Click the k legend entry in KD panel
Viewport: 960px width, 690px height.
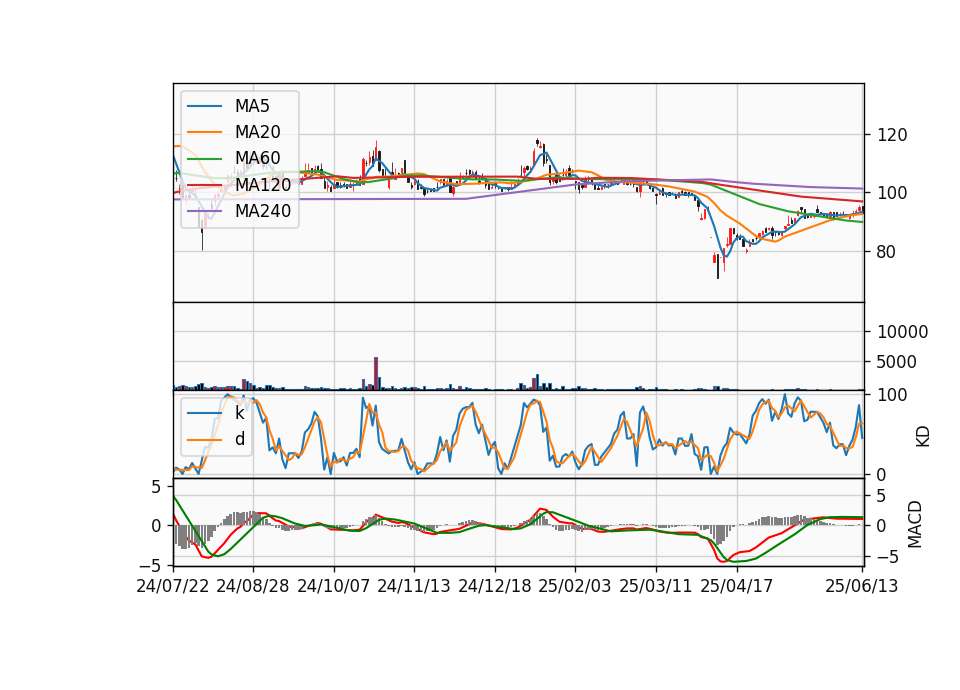[239, 413]
